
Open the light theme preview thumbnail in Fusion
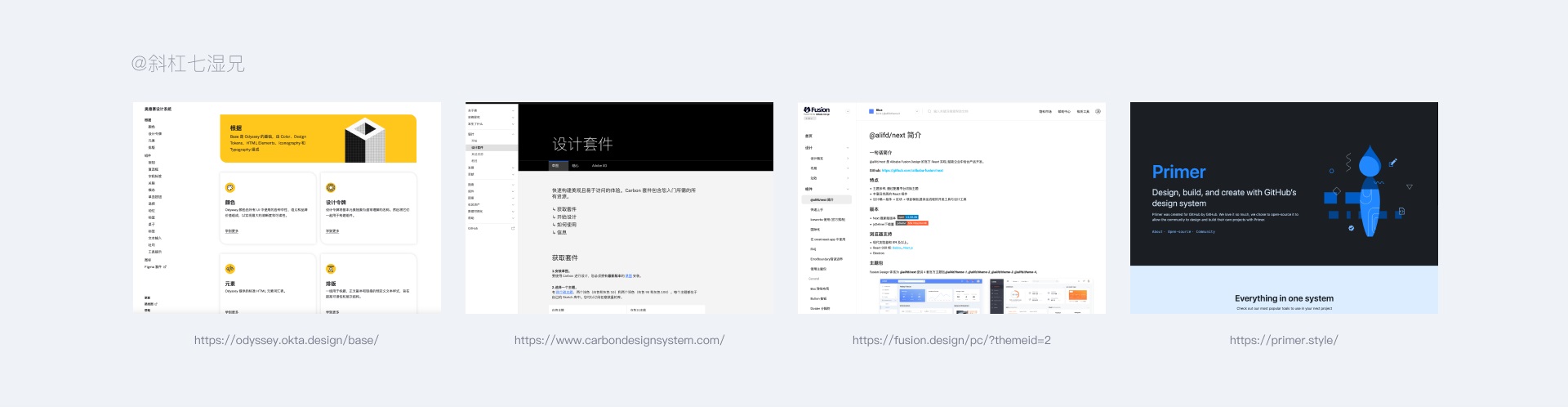point(932,297)
